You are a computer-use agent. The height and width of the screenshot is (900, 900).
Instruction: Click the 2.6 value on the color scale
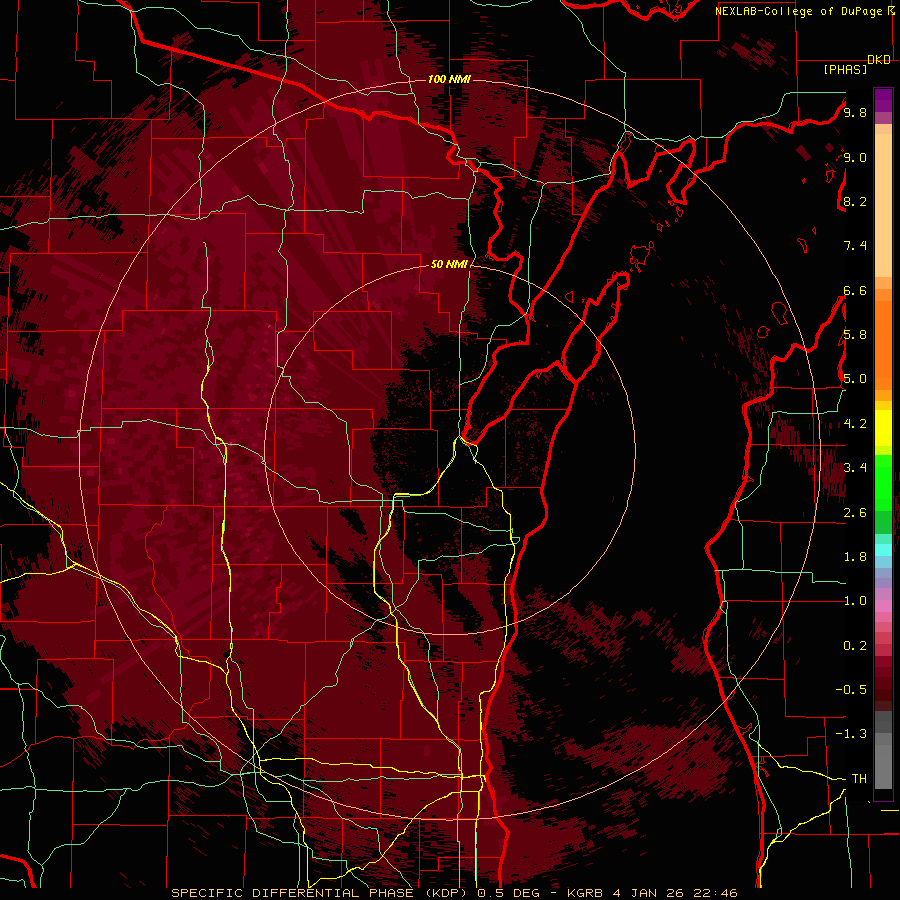[855, 513]
